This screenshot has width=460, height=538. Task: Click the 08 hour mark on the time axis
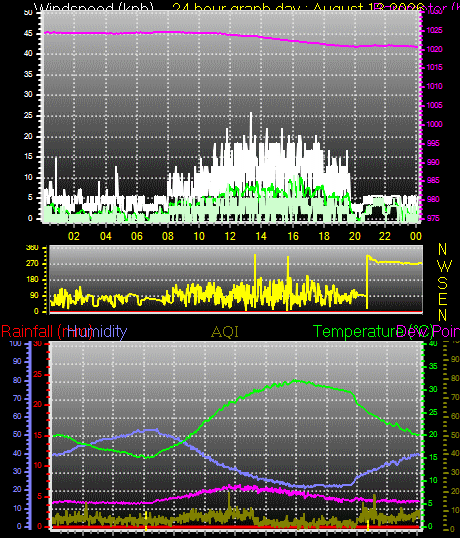pos(168,236)
